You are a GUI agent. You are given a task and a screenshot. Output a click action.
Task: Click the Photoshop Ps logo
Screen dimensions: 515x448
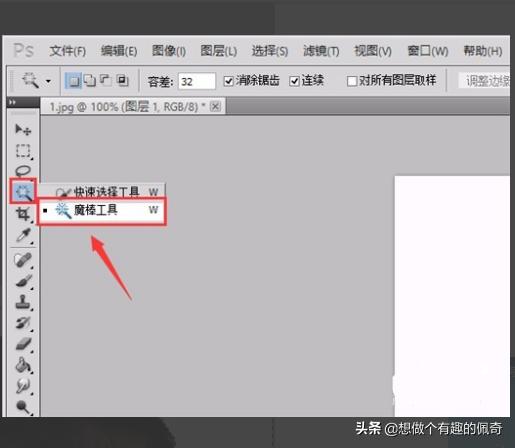tap(23, 51)
